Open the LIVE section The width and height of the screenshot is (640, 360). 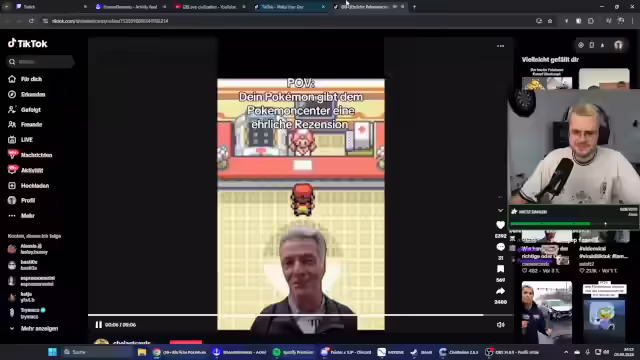(x=20, y=140)
